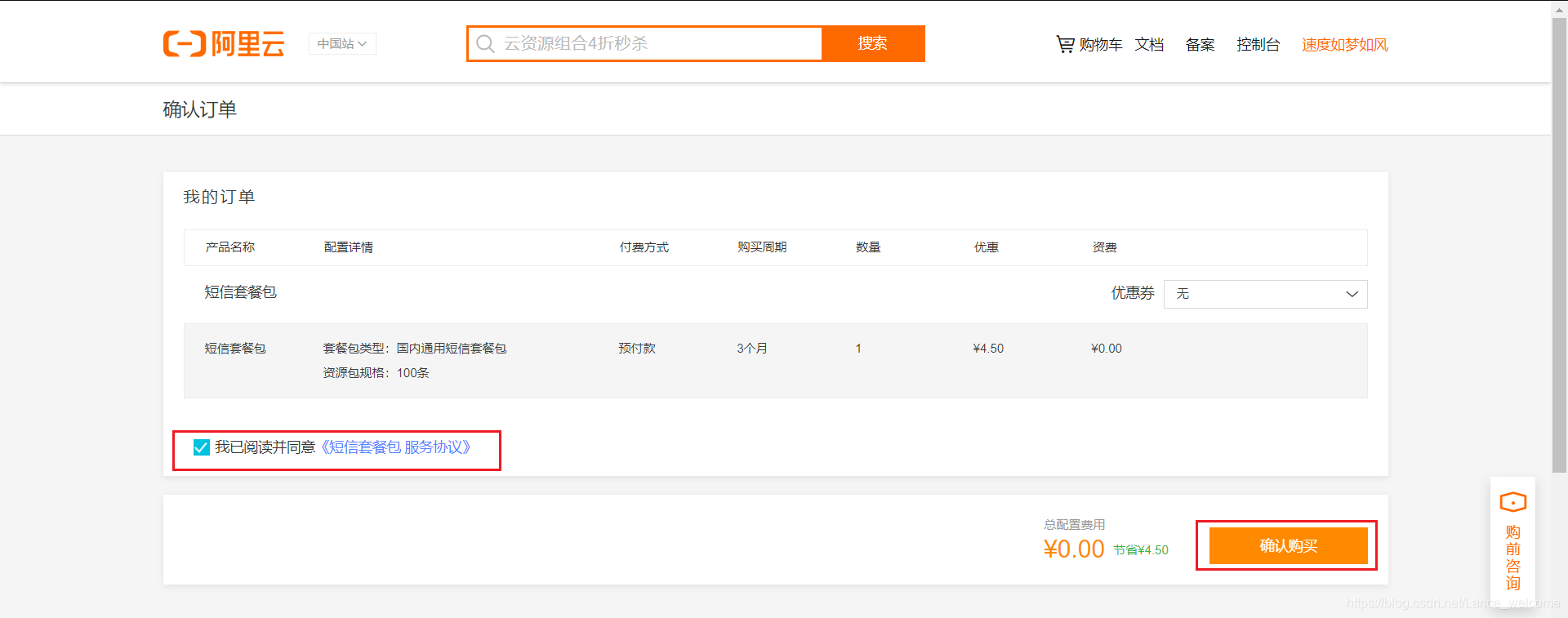Open the 优惠券 coupon dropdown

point(1265,294)
